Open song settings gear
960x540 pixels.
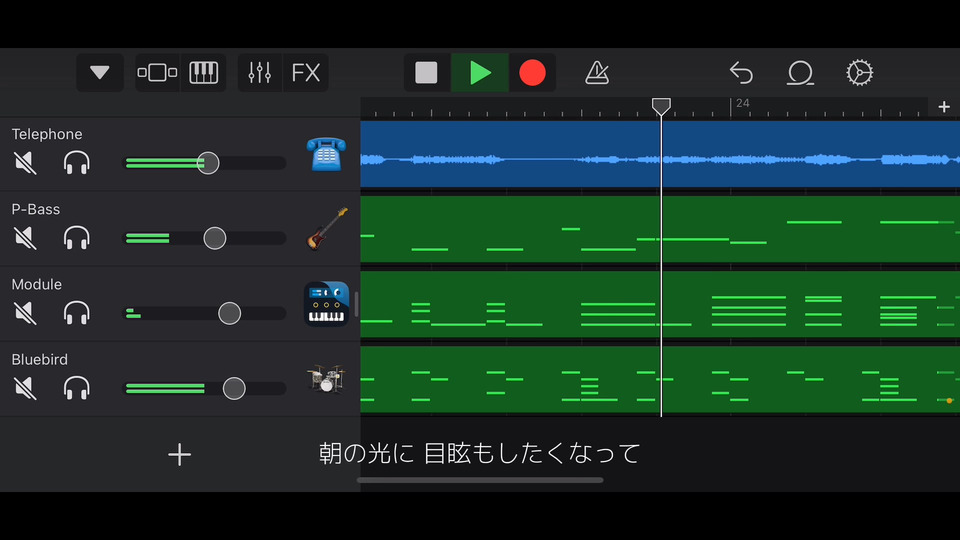click(860, 73)
